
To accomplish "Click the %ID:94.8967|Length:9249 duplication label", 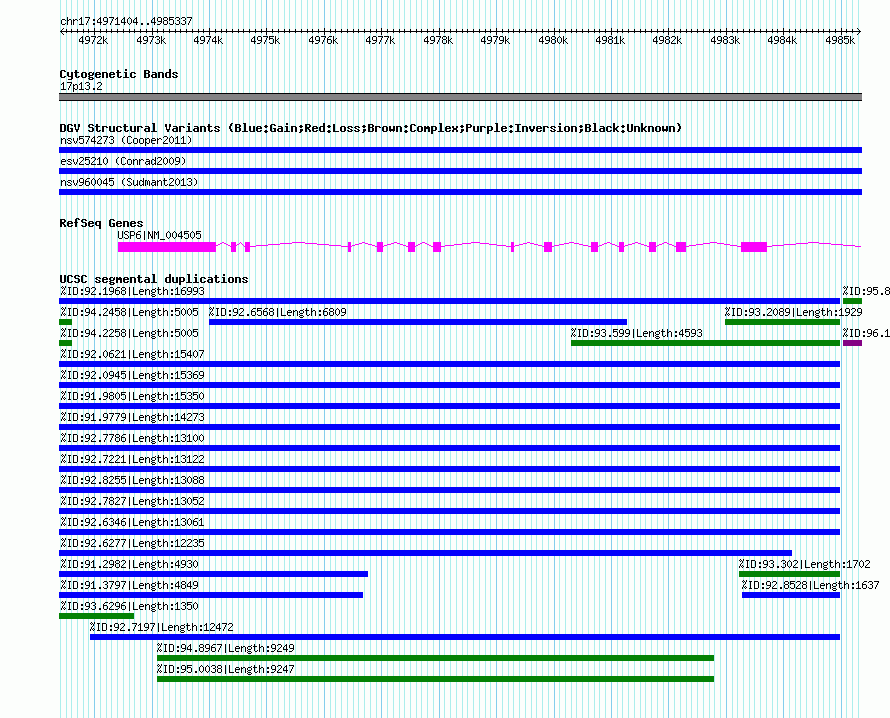I will (x=226, y=648).
